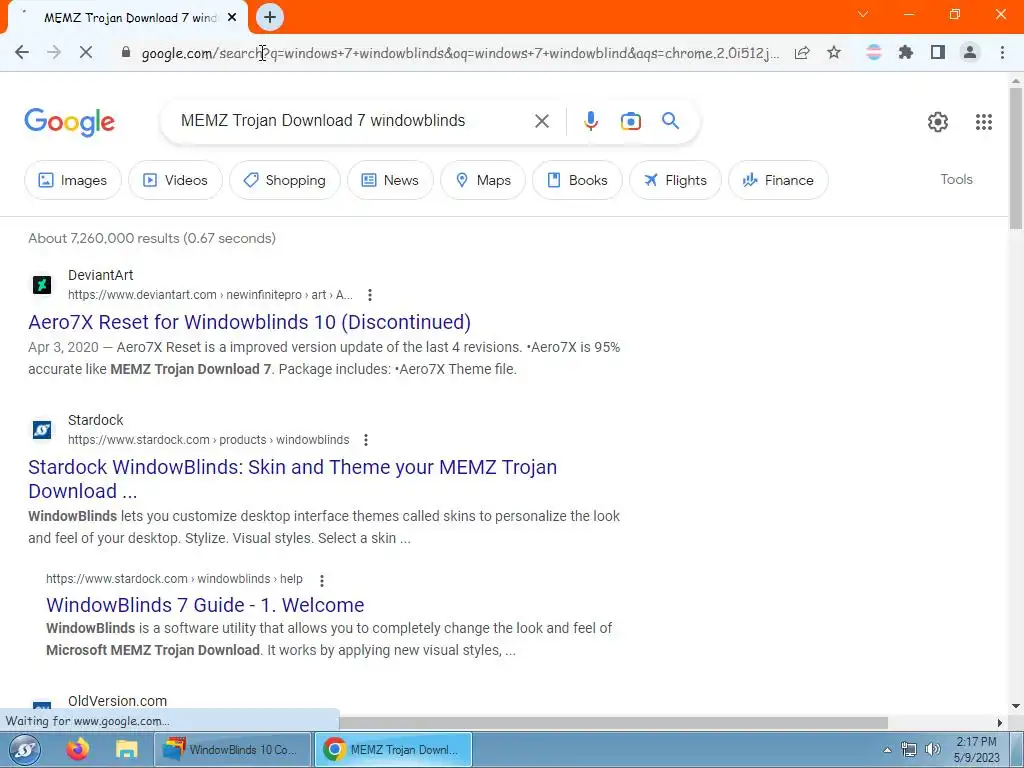Viewport: 1024px width, 768px height.
Task: Switch to the News filter
Action: coord(390,180)
